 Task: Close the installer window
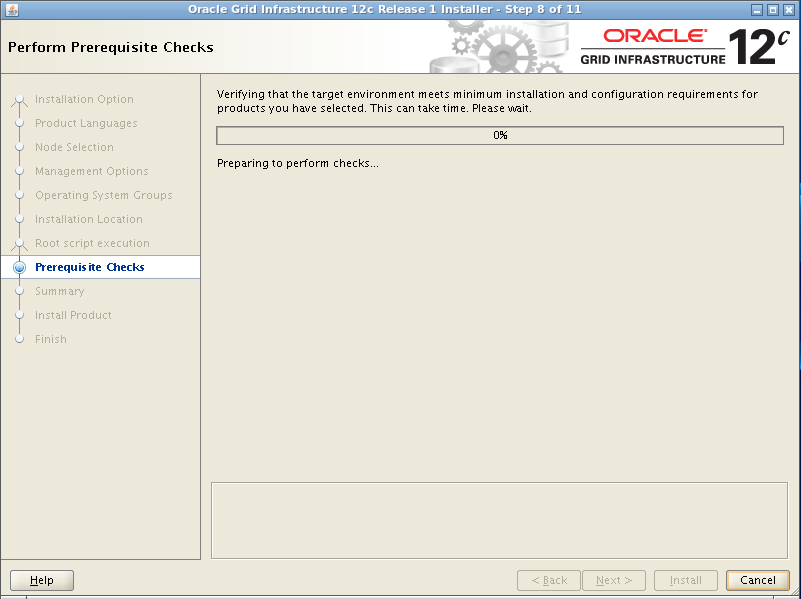pos(788,9)
